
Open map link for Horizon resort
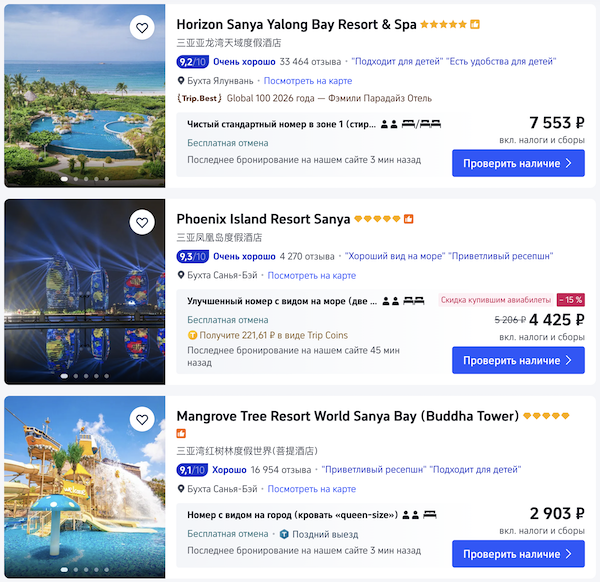click(309, 80)
